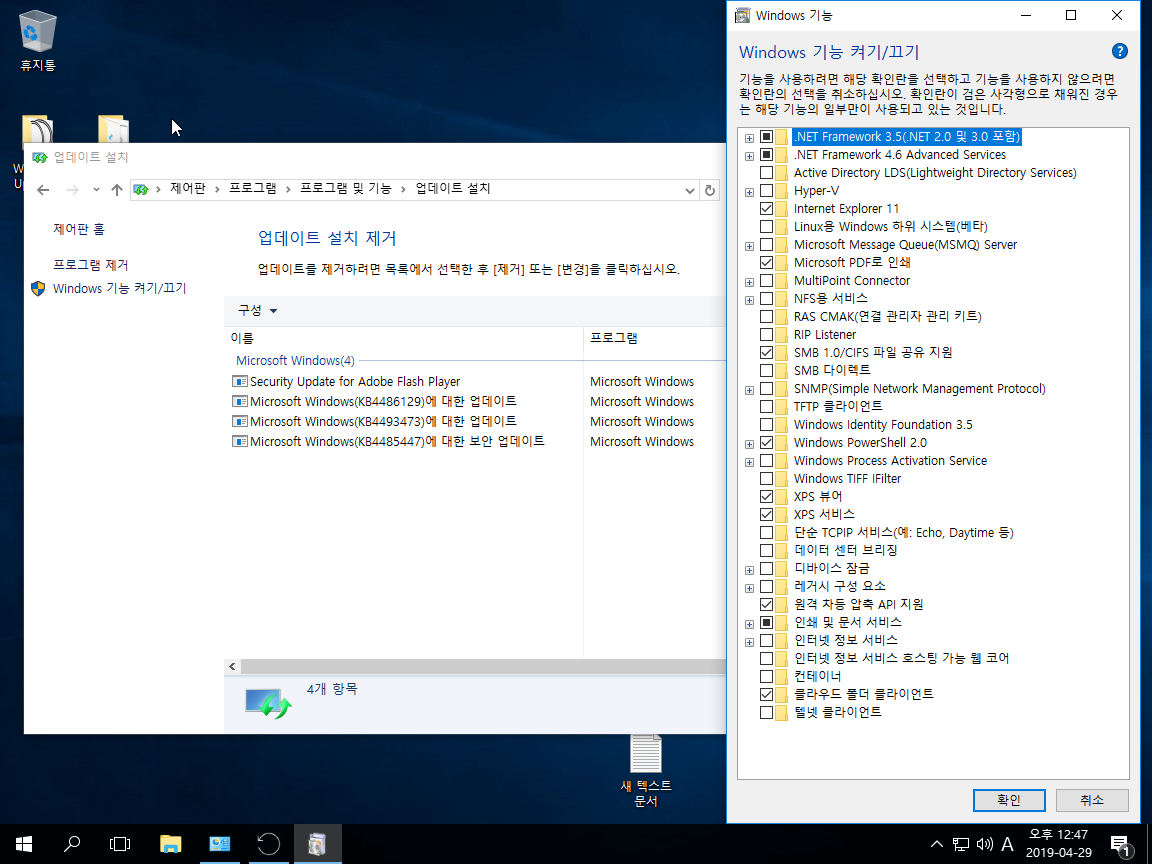This screenshot has width=1152, height=864.
Task: Check the 컨테이너 feature
Action: 766,677
